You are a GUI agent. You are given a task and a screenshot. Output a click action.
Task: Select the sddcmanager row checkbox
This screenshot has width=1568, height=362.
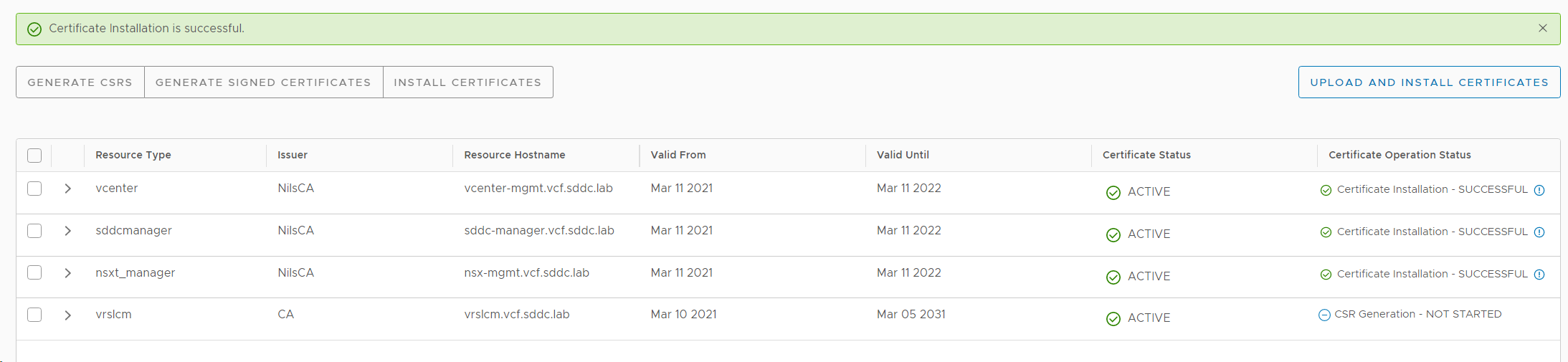(x=34, y=231)
